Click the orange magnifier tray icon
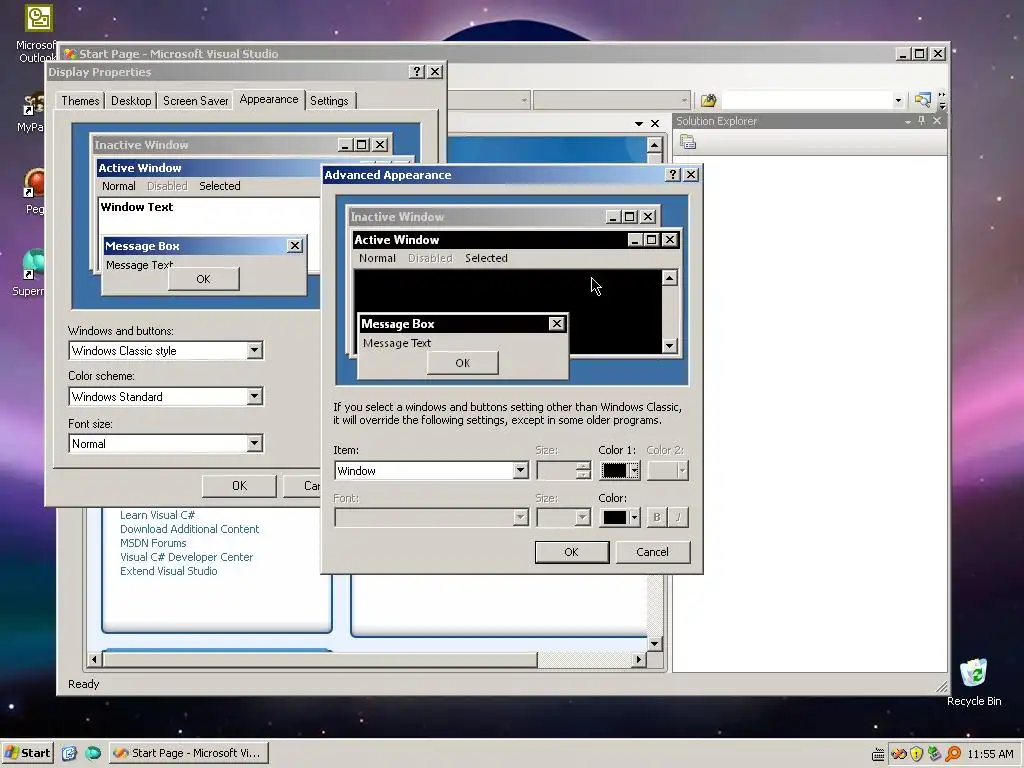 point(953,754)
